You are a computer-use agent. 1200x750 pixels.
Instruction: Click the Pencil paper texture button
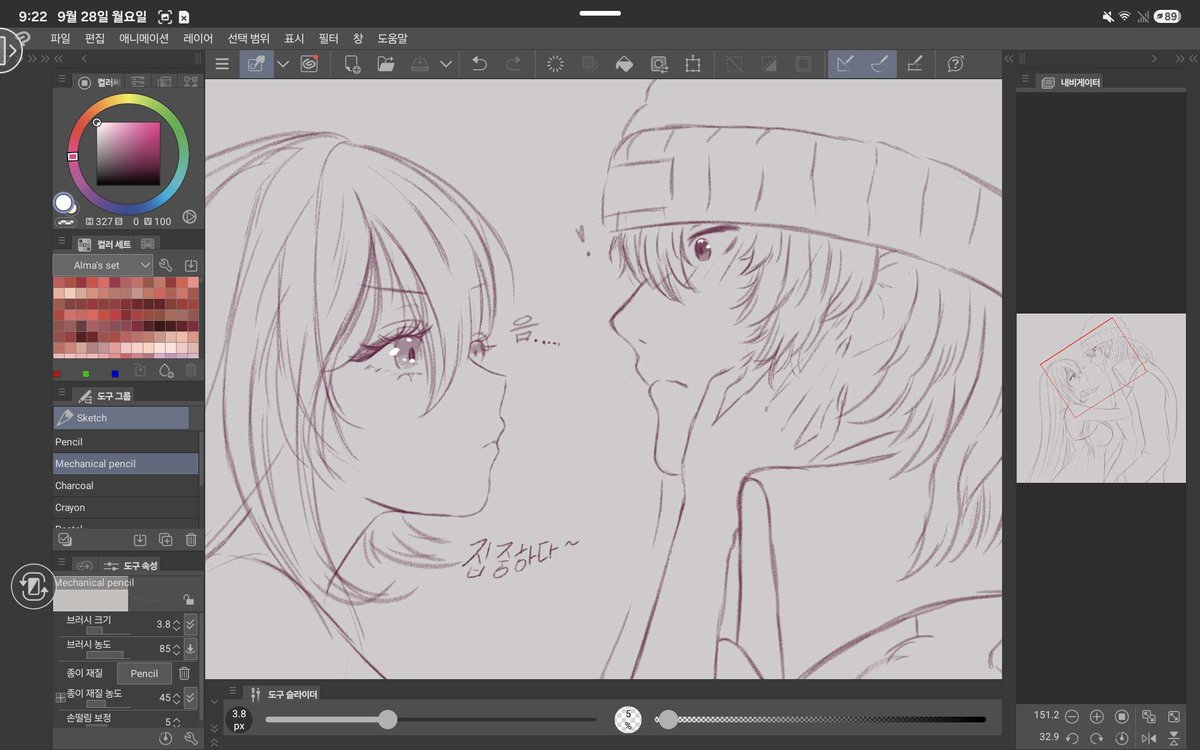pyautogui.click(x=144, y=673)
